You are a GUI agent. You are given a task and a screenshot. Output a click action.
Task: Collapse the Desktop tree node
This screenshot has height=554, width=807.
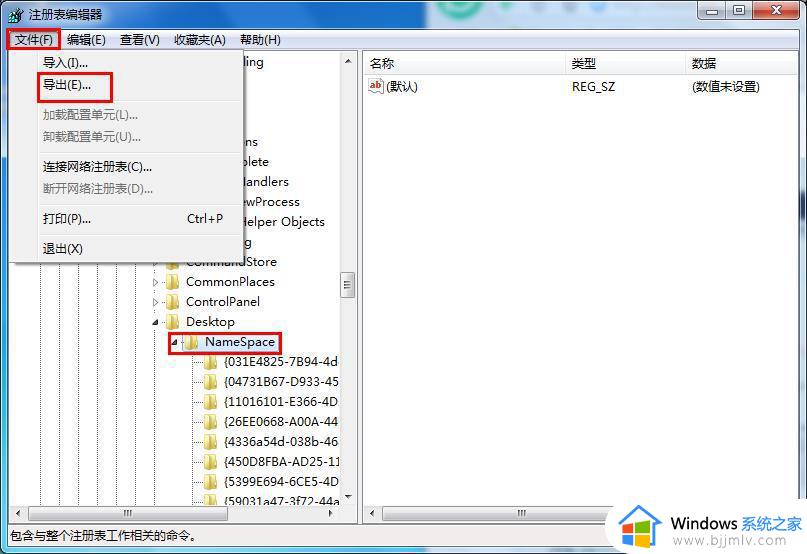155,322
